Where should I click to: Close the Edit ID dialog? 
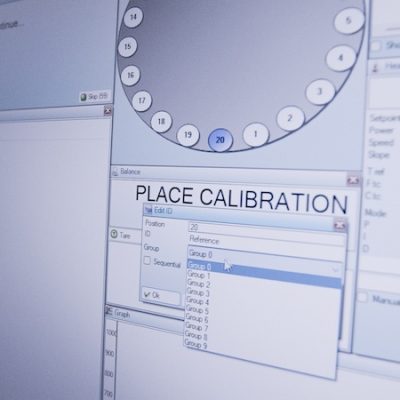340,225
